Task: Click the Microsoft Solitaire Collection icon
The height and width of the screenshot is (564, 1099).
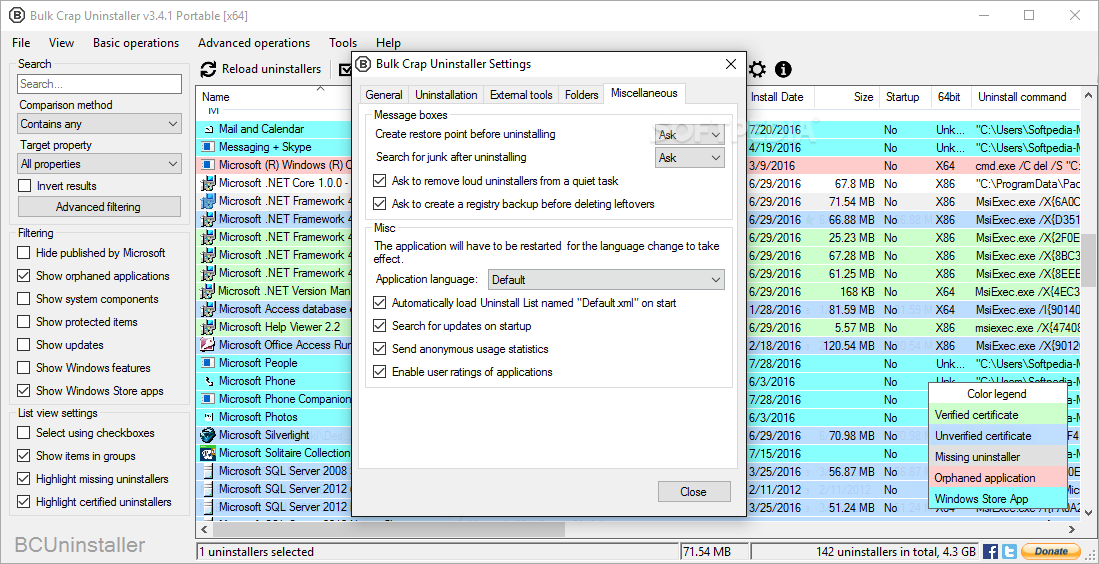Action: click(x=207, y=453)
